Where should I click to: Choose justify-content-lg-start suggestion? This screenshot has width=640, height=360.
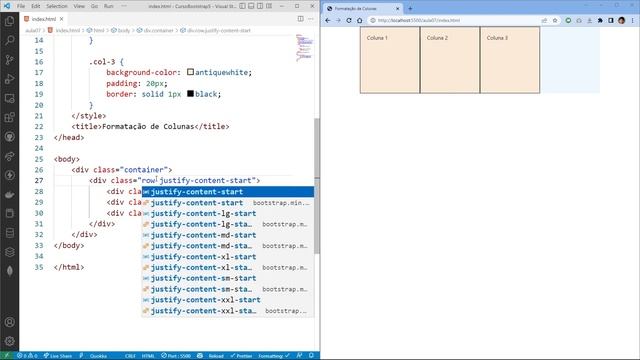pos(228,213)
